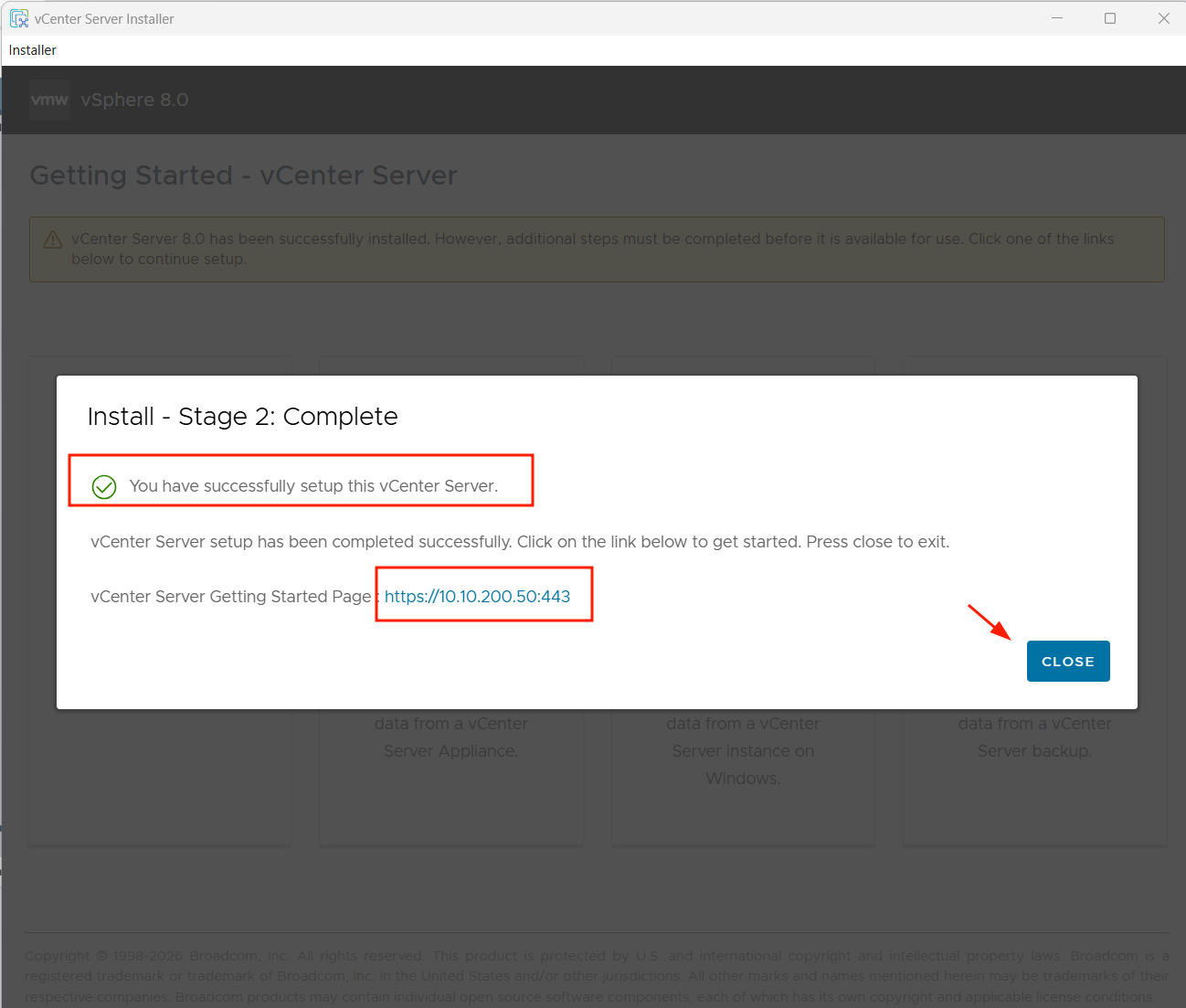The height and width of the screenshot is (1008, 1186).
Task: Click the 'vCenter Server Installer' window title text
Action: click(x=104, y=18)
